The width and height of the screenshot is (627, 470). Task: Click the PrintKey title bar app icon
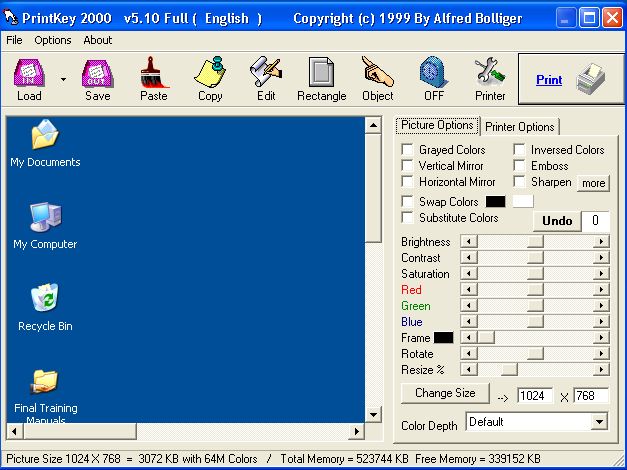click(11, 17)
